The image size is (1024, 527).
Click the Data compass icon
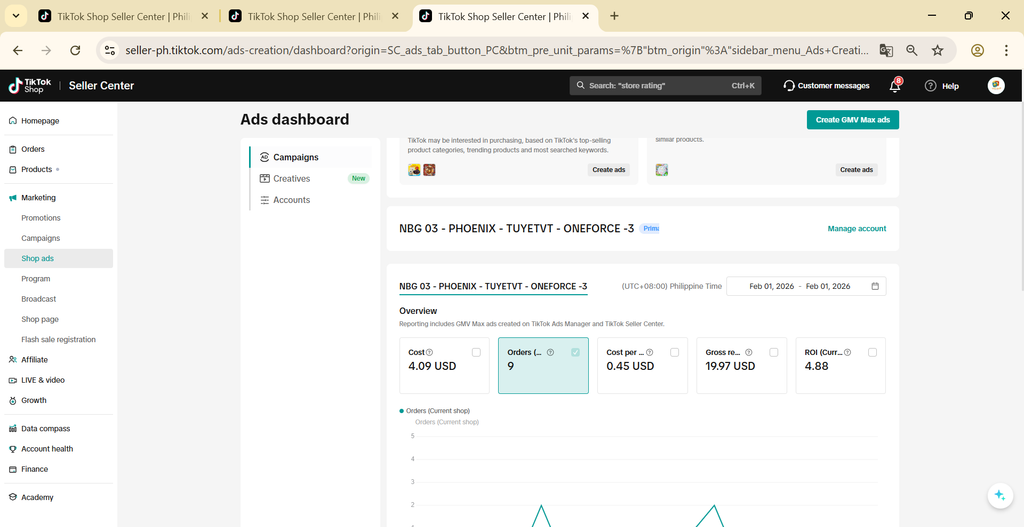coord(13,428)
